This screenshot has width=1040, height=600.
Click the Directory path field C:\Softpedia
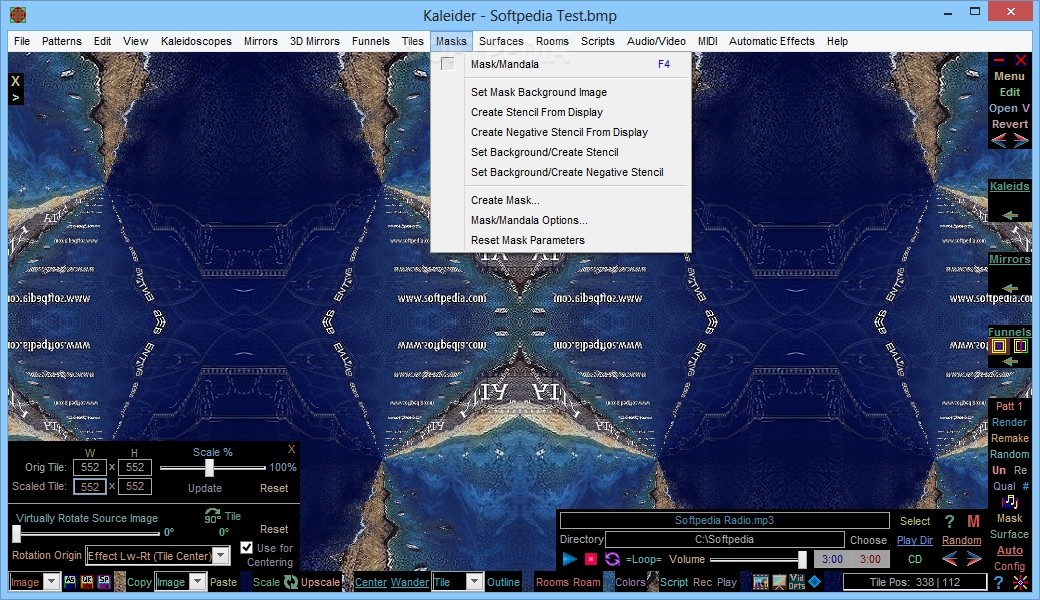(724, 540)
